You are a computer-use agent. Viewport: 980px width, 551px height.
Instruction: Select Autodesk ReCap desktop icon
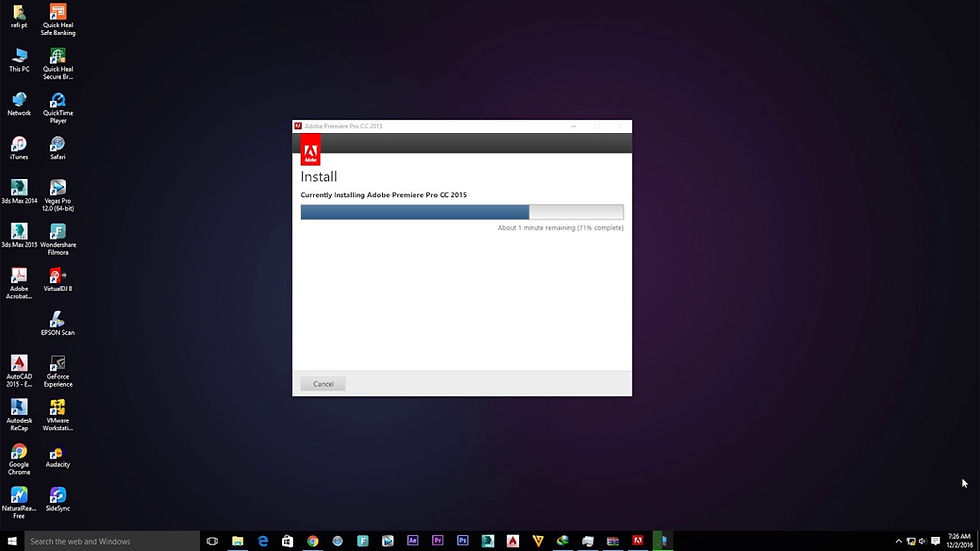[19, 414]
